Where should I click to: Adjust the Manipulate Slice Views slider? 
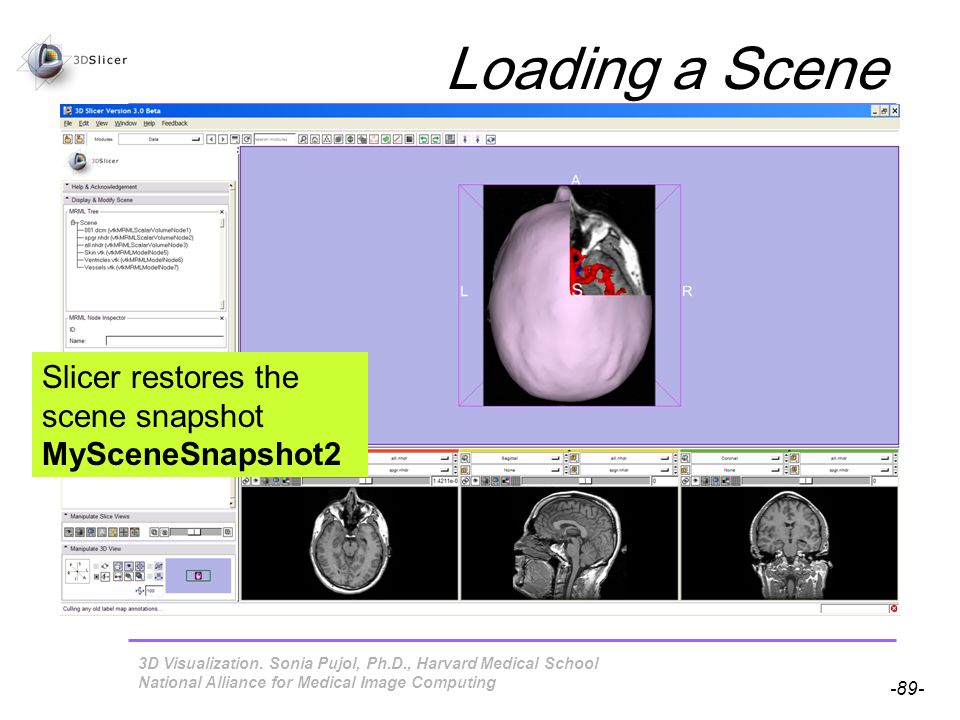pos(196,532)
